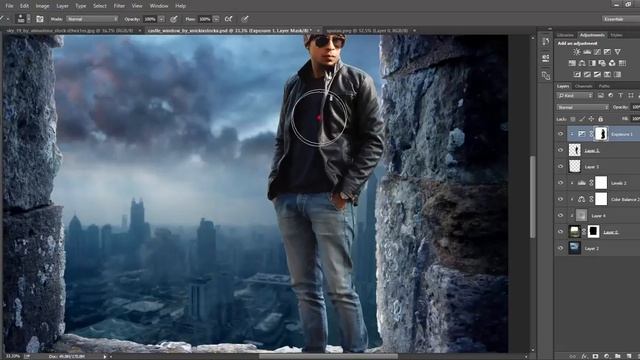Viewport: 640px width, 360px height.
Task: Open the Opacity slider arrow in options bar
Action: click(x=162, y=19)
